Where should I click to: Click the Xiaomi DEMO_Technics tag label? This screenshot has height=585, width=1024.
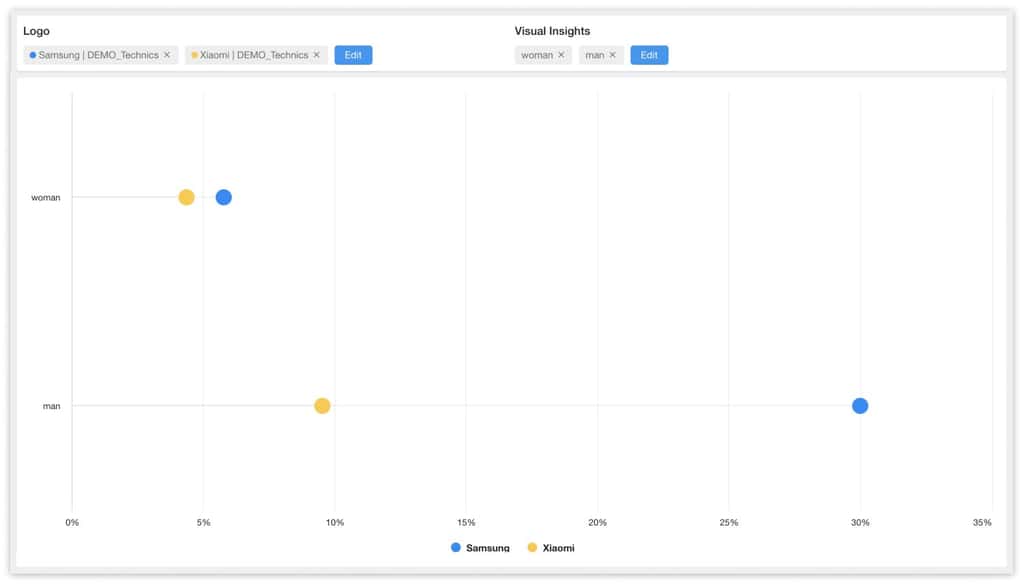point(254,55)
